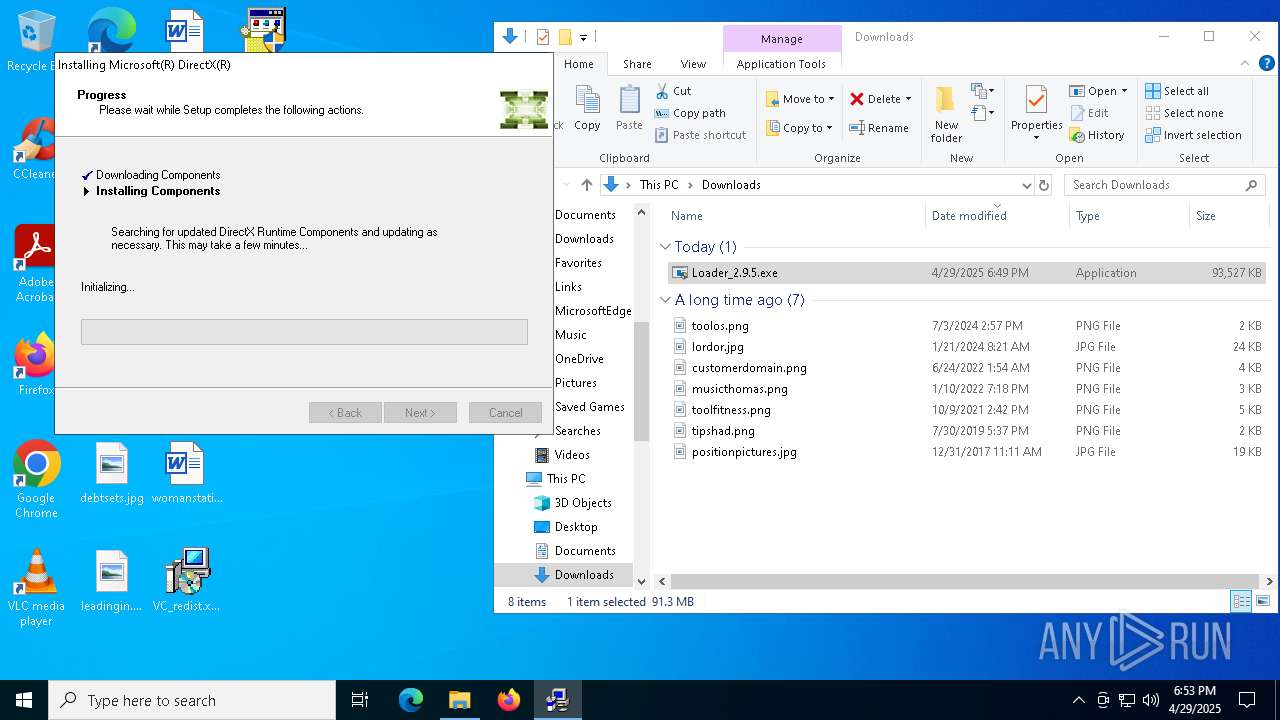Image resolution: width=1280 pixels, height=720 pixels.
Task: Expand the Open dropdown in ribbon
Action: pyautogui.click(x=1124, y=91)
